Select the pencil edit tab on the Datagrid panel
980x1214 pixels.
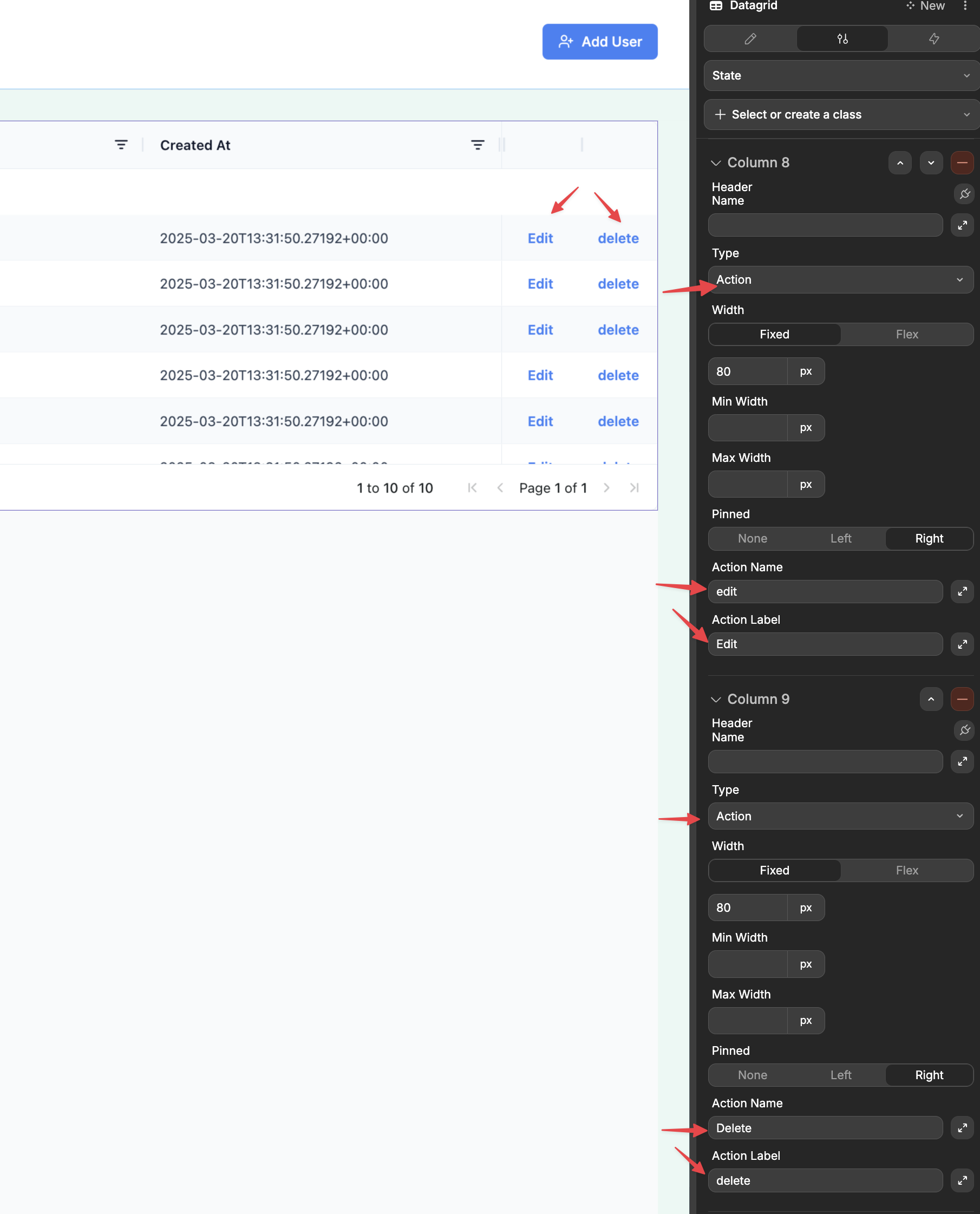[x=750, y=38]
